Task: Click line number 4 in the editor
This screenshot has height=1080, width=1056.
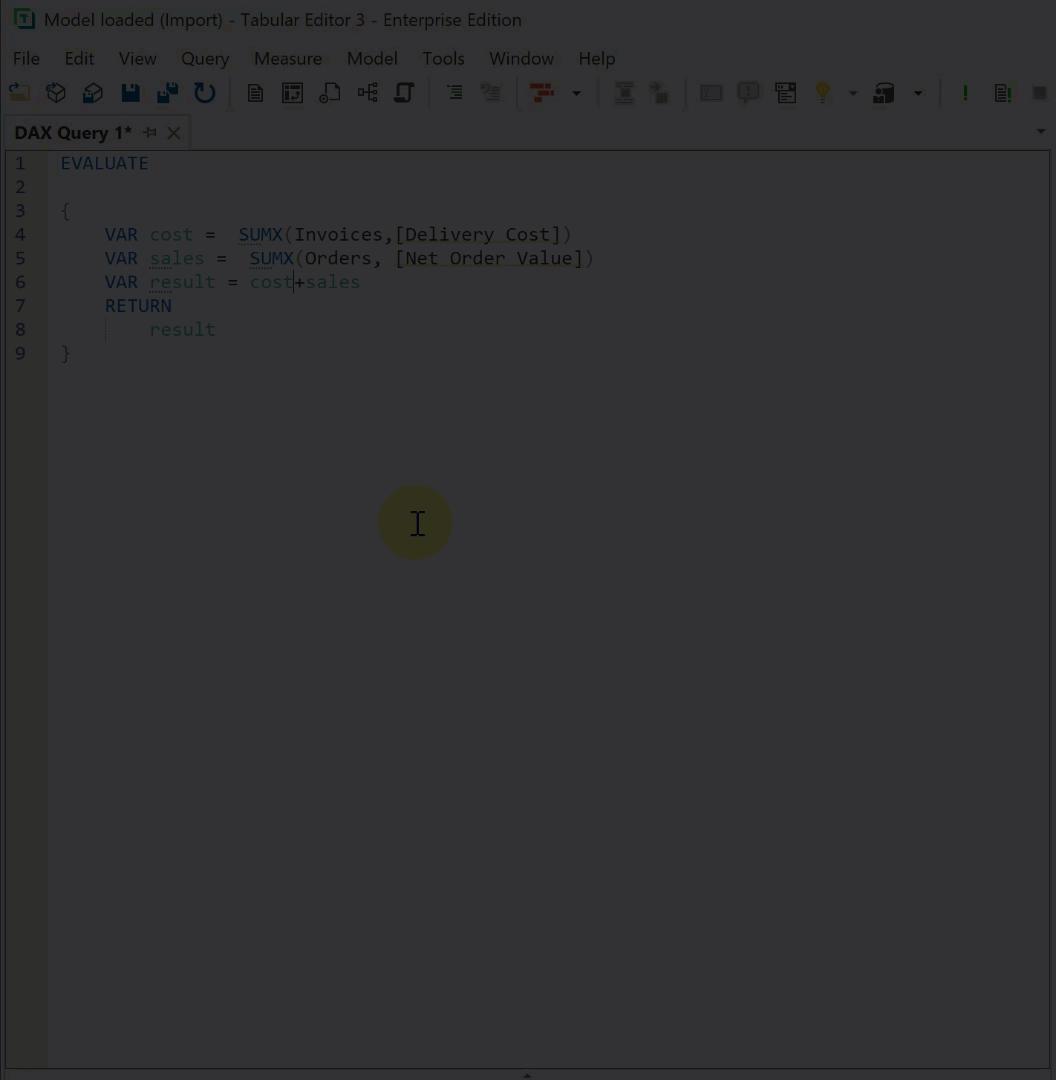Action: [x=20, y=234]
